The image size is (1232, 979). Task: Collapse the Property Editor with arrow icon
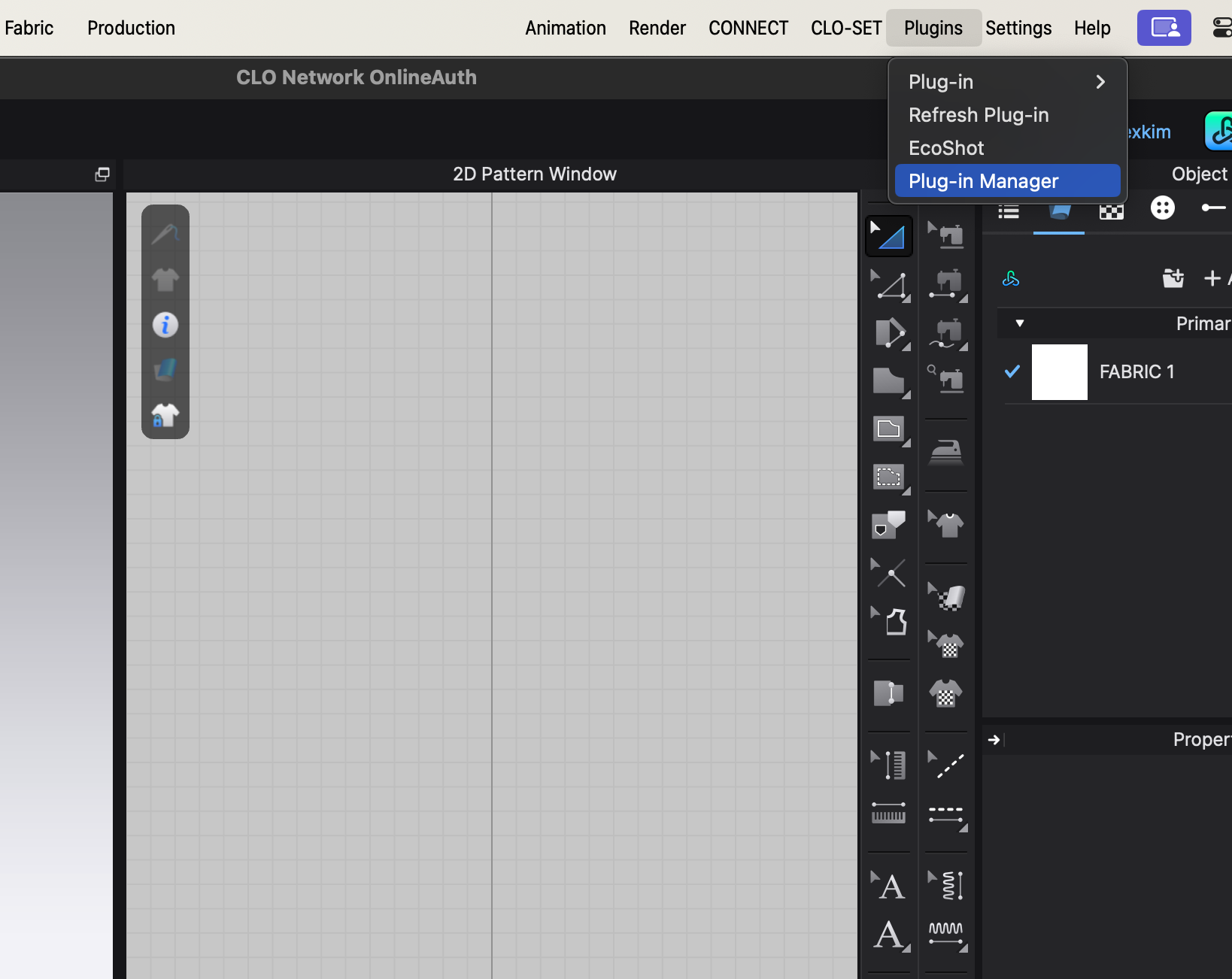click(x=994, y=740)
